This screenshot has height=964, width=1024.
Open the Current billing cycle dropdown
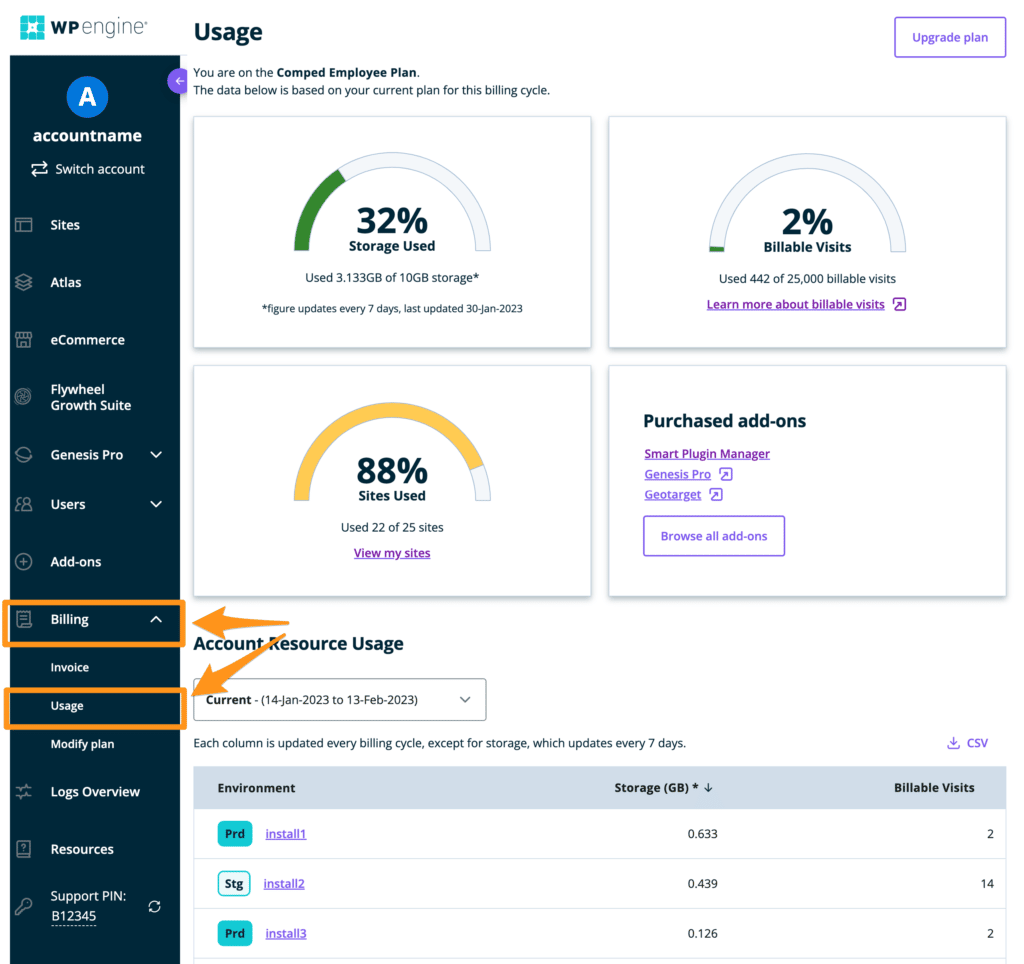[x=339, y=700]
